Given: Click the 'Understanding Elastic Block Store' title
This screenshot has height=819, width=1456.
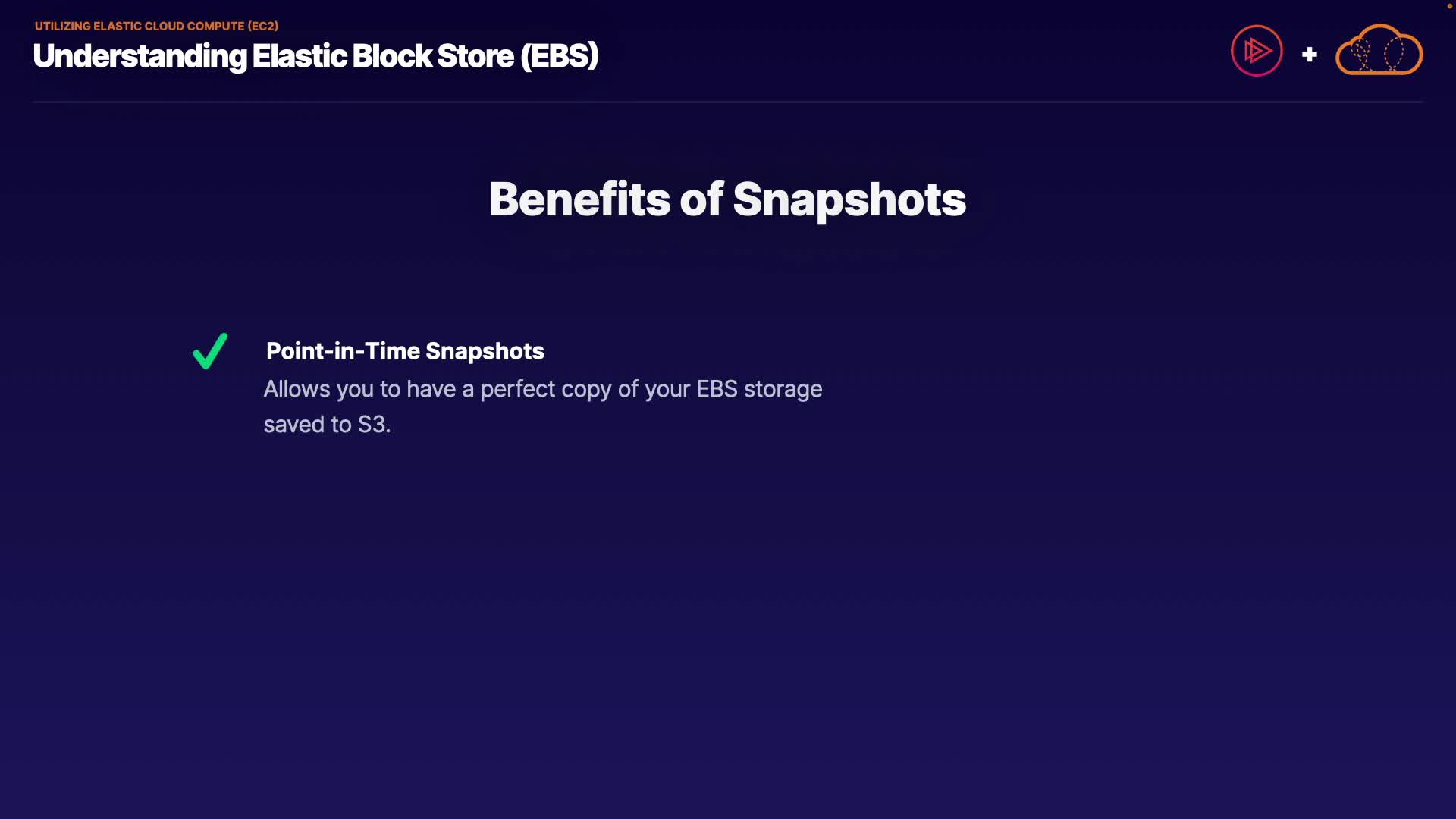Looking at the screenshot, I should pos(315,56).
